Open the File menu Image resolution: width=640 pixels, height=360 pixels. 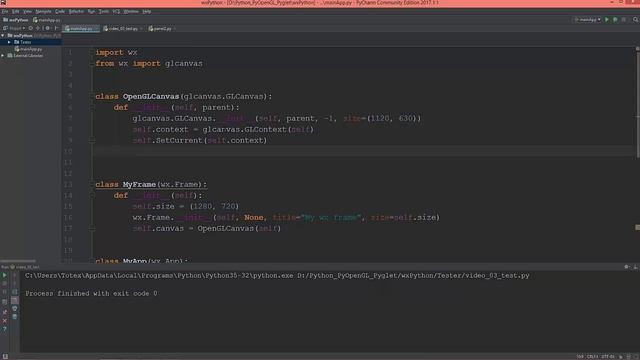point(5,11)
